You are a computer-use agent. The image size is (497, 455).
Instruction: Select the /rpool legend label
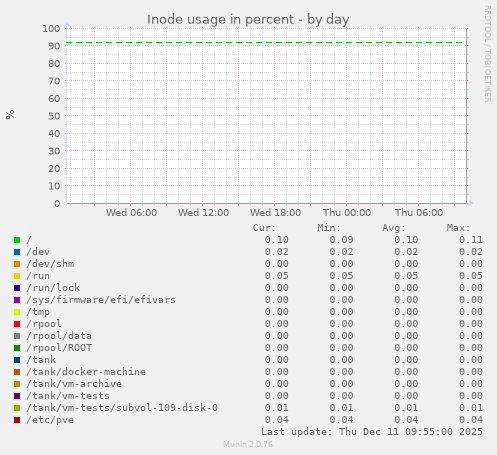pyautogui.click(x=44, y=324)
